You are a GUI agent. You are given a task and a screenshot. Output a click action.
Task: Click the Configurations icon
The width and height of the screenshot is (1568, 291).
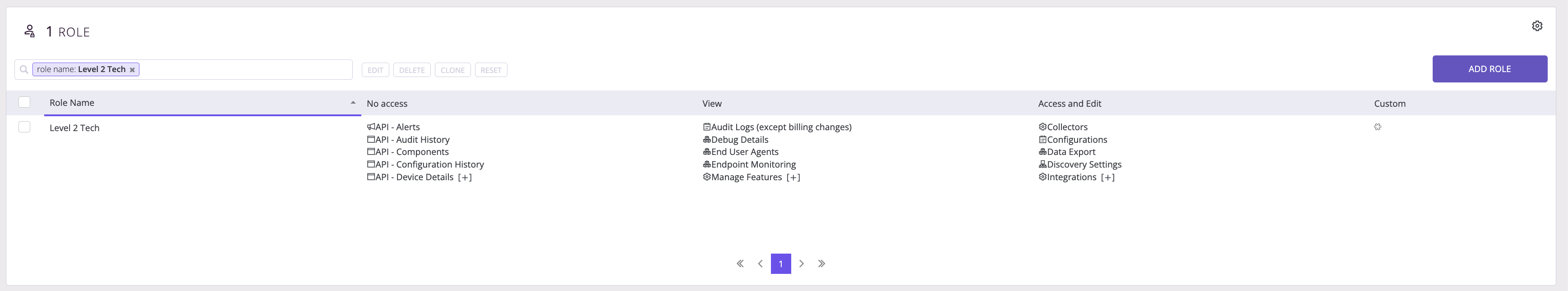click(x=1042, y=139)
